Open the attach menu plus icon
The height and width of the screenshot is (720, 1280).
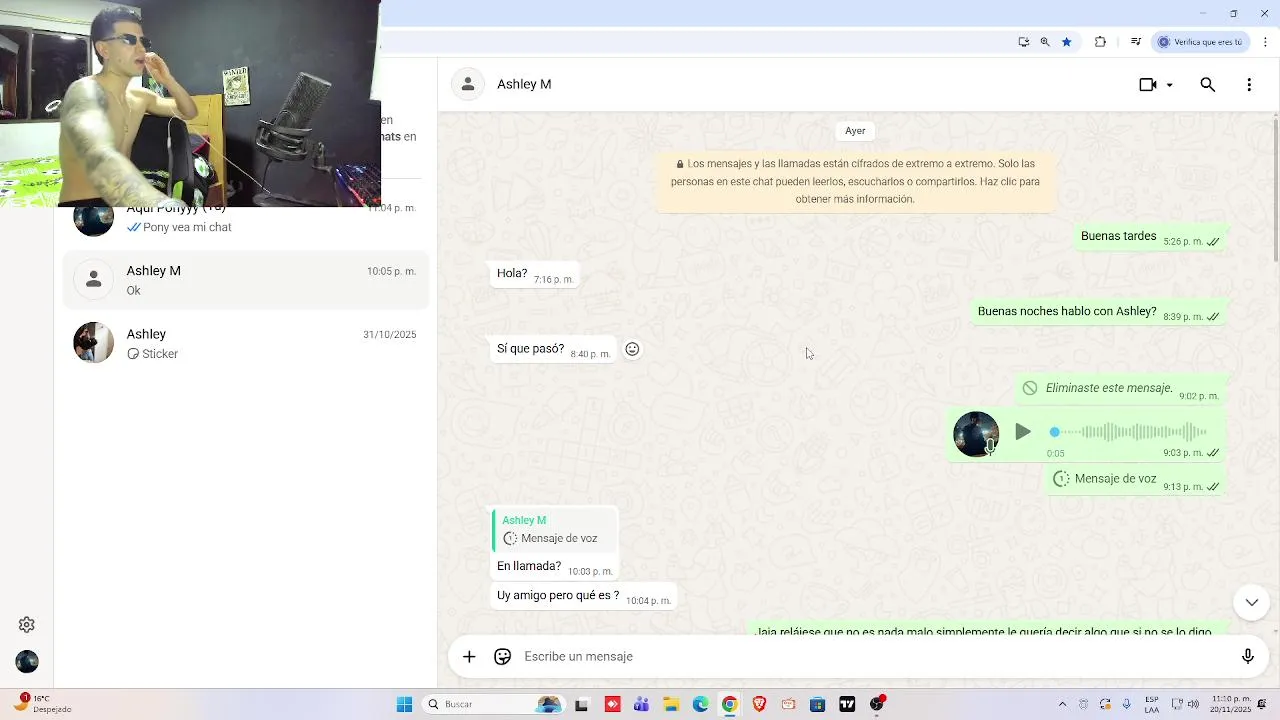469,657
